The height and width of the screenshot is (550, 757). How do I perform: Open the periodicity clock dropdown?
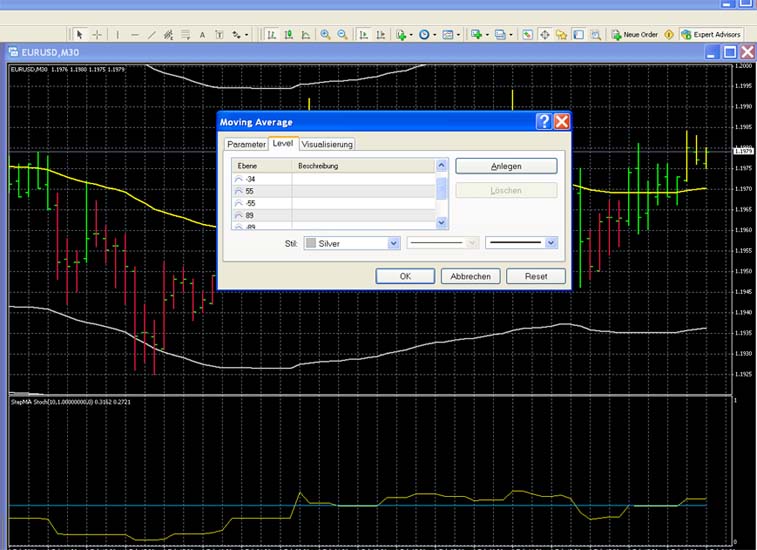(427, 34)
